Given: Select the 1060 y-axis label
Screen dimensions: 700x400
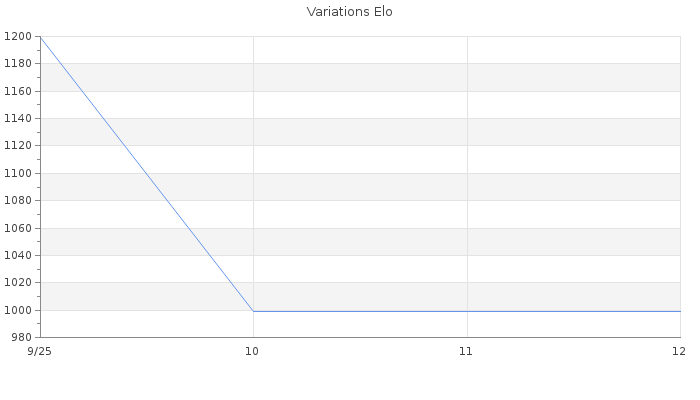Looking at the screenshot, I should (x=18, y=228).
